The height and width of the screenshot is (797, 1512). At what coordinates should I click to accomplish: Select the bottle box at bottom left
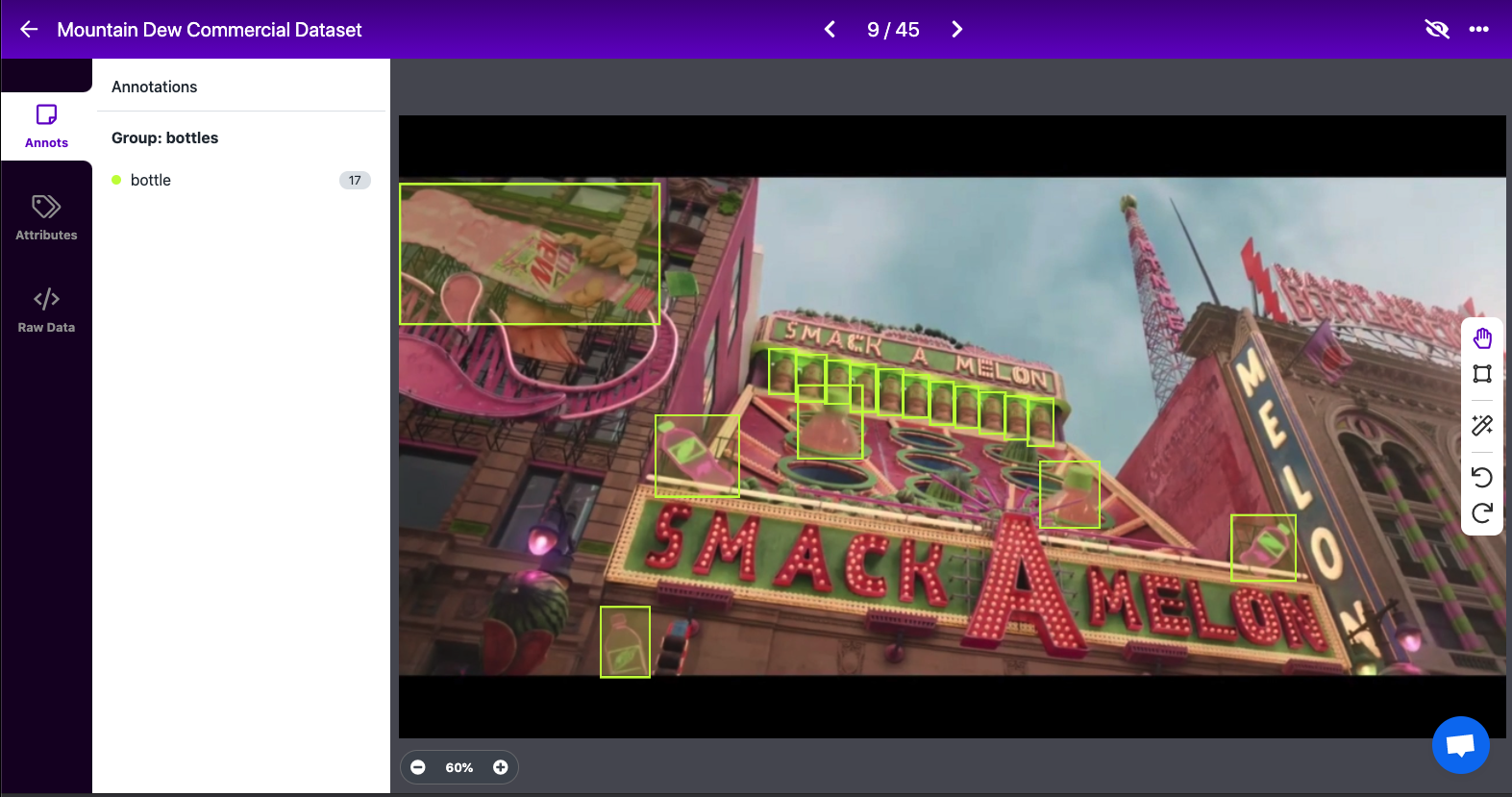(625, 641)
